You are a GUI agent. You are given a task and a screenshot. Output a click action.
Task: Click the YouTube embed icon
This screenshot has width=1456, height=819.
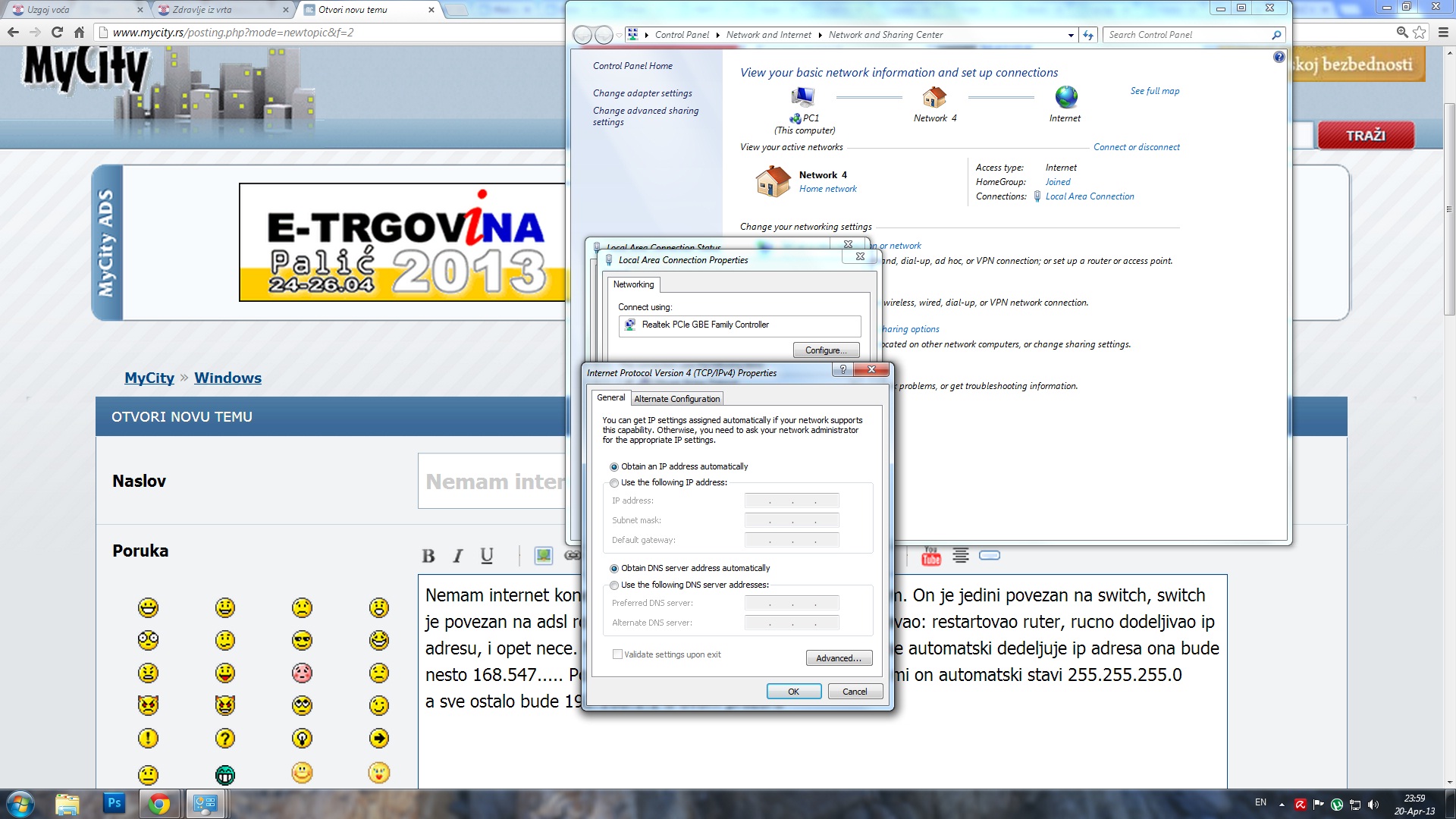[x=930, y=556]
